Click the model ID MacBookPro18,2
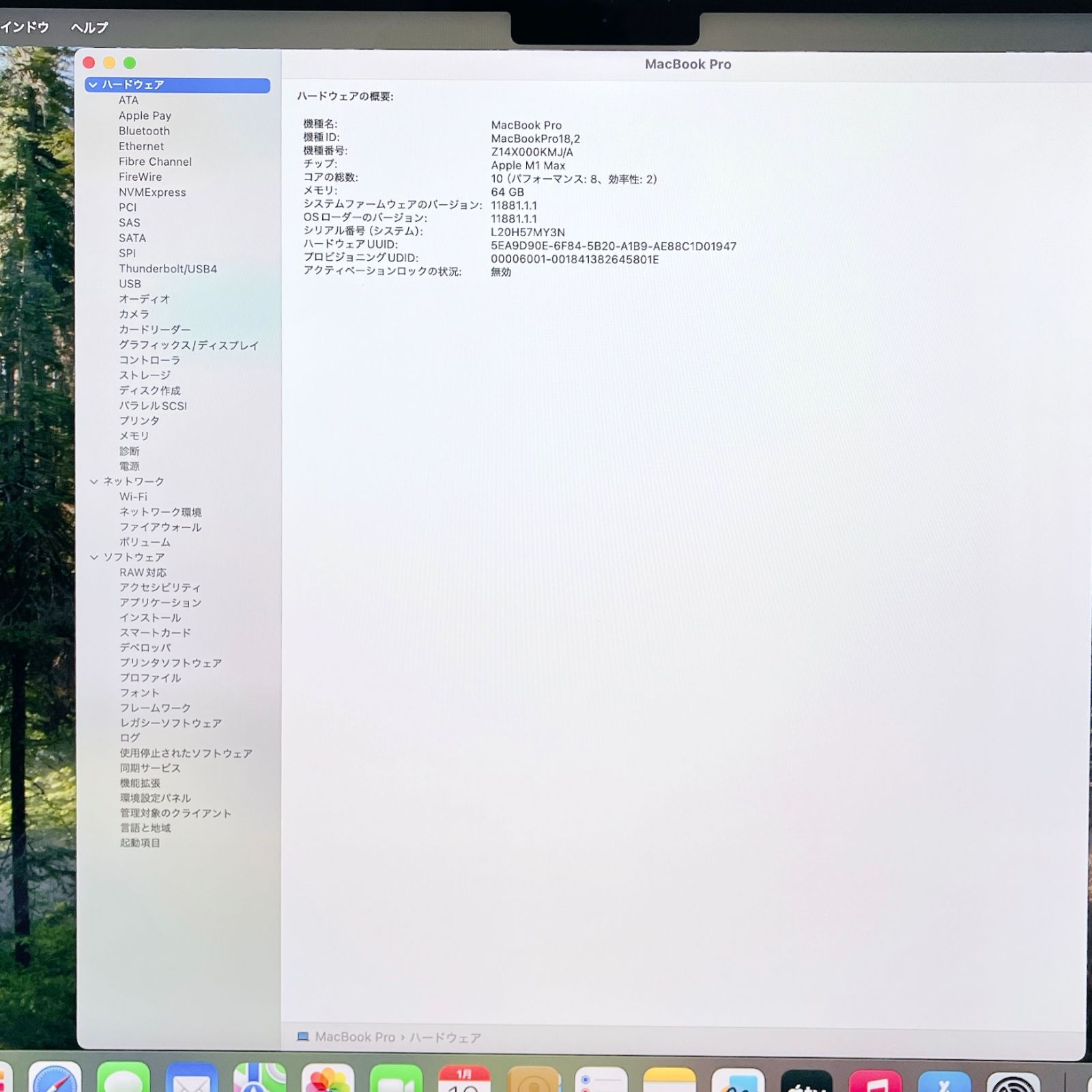This screenshot has height=1092, width=1092. pos(535,139)
